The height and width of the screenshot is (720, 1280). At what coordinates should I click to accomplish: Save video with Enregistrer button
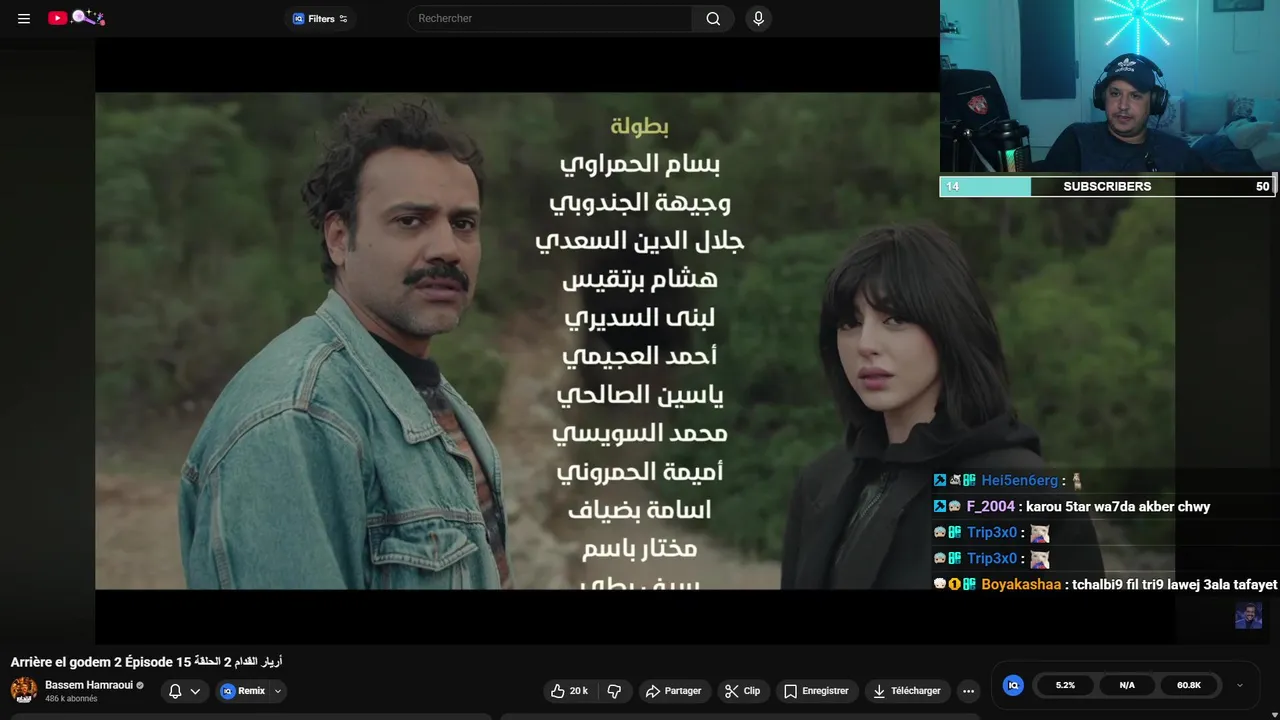pyautogui.click(x=817, y=691)
